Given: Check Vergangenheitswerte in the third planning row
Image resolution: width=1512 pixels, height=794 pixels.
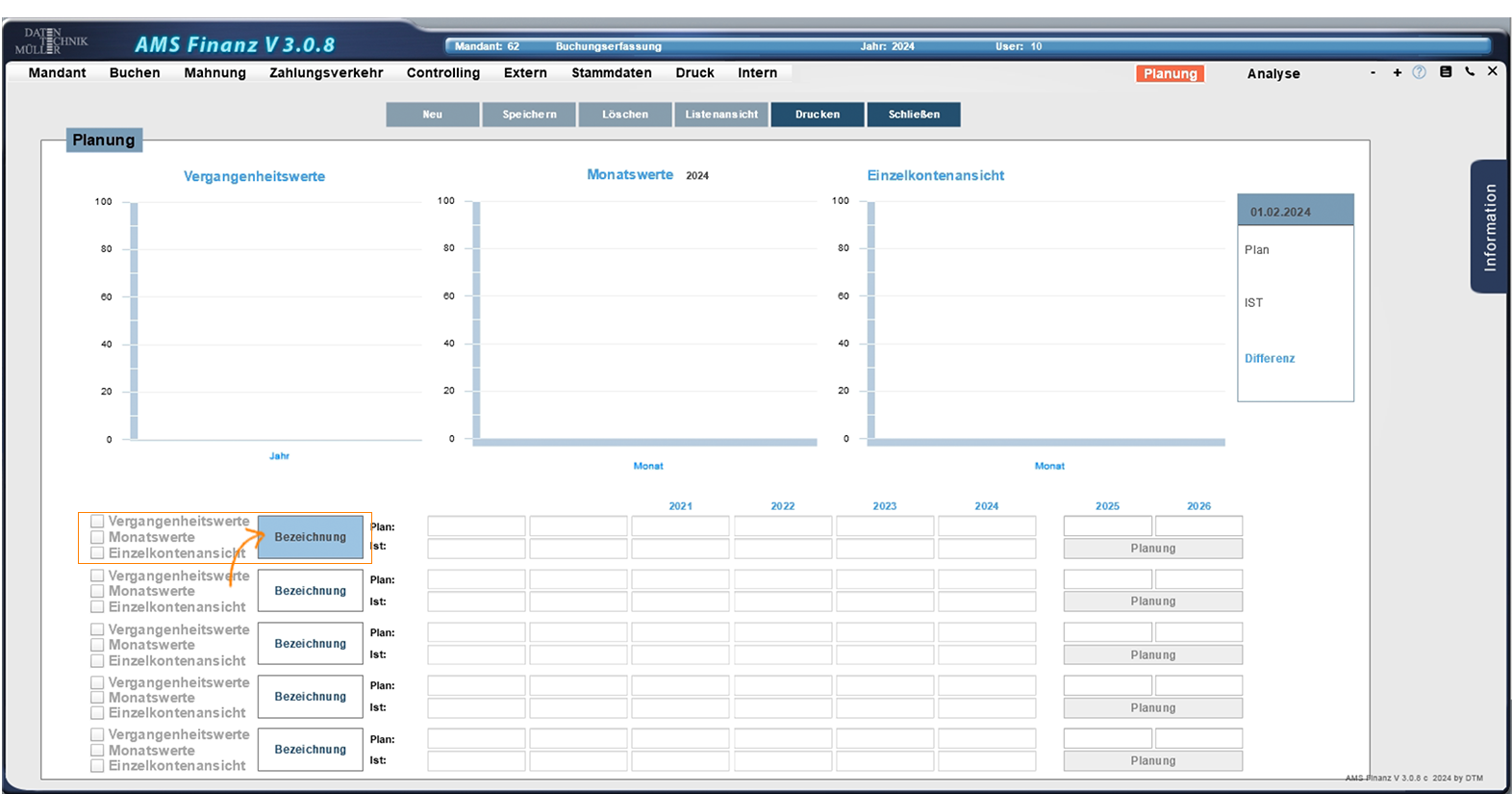Looking at the screenshot, I should click(97, 629).
